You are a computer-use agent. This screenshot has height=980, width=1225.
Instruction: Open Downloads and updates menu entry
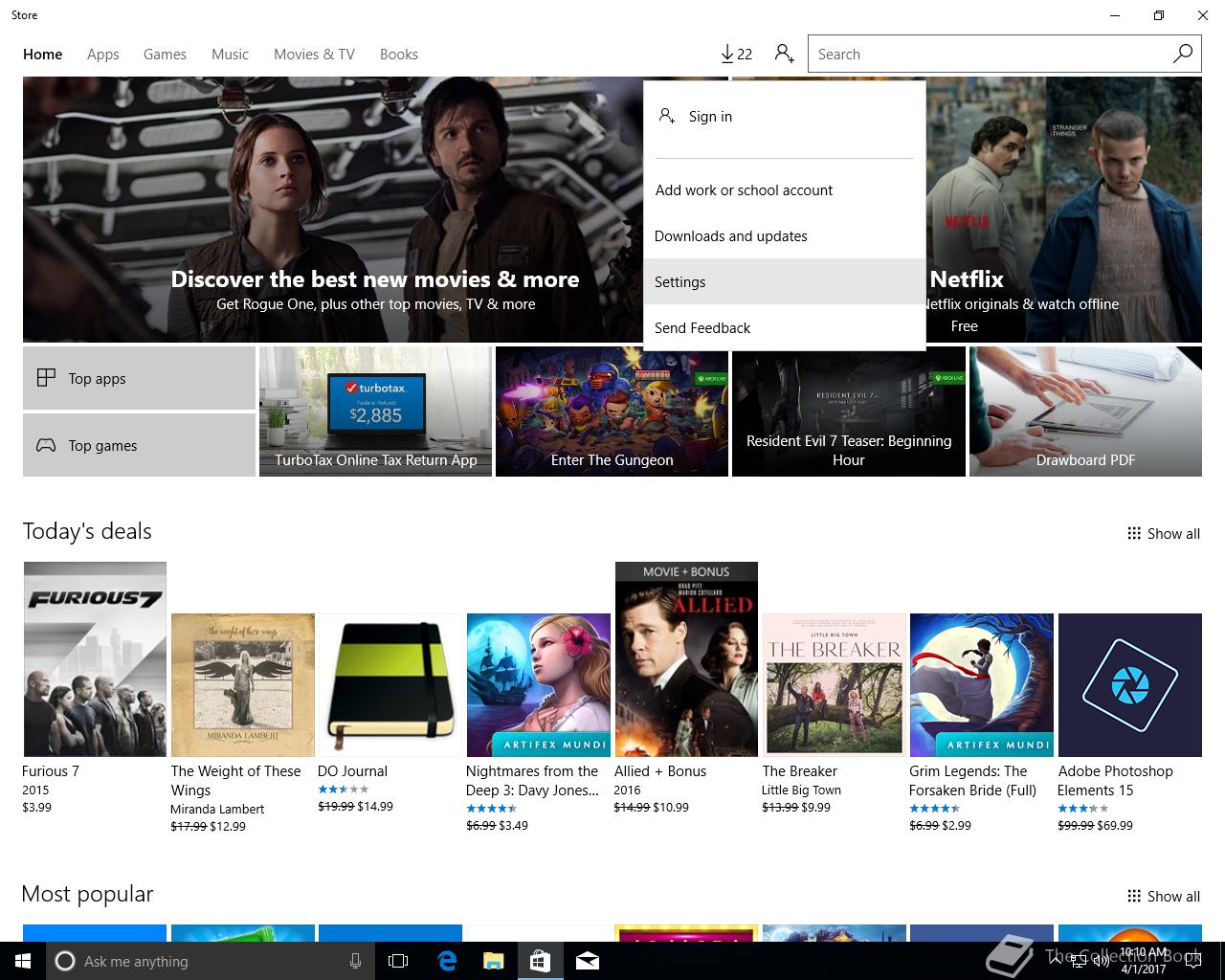tap(785, 236)
